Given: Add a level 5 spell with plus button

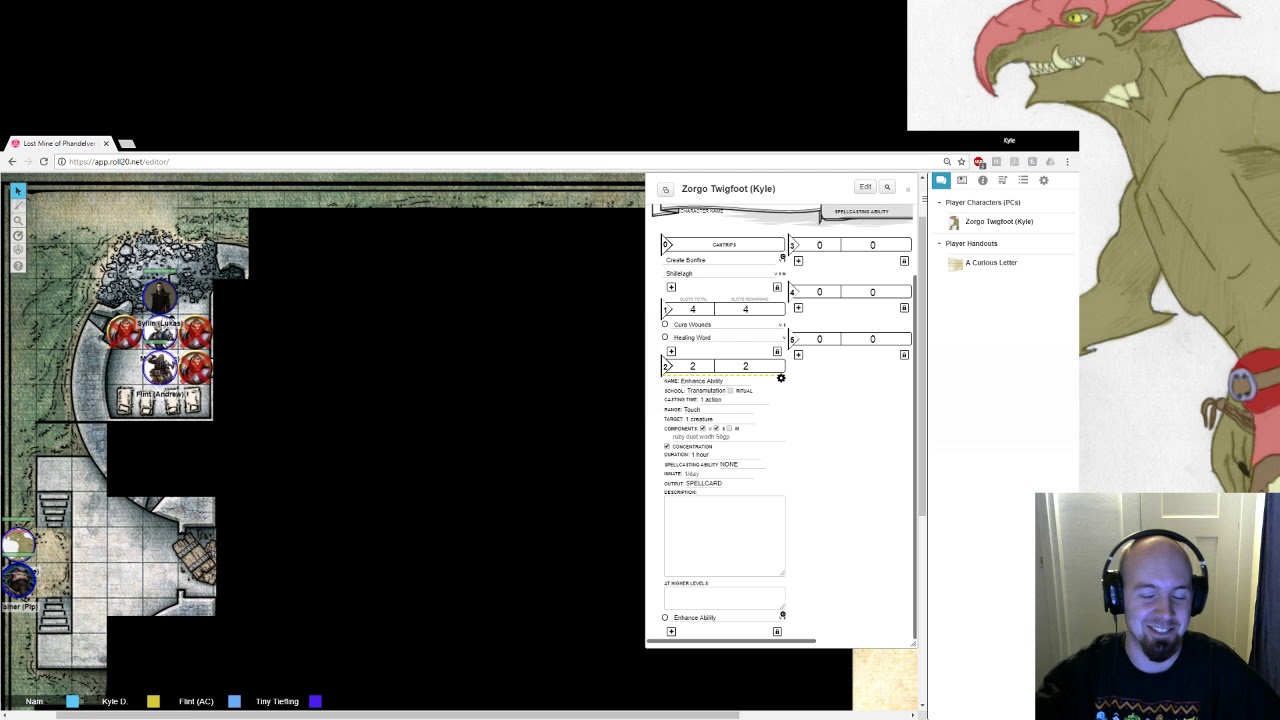Looking at the screenshot, I should click(x=798, y=355).
